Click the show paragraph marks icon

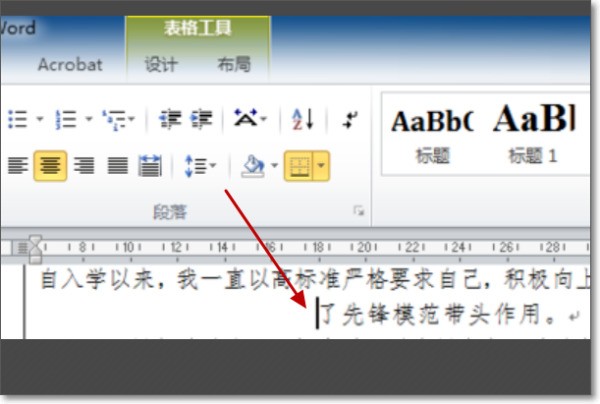pyautogui.click(x=350, y=120)
